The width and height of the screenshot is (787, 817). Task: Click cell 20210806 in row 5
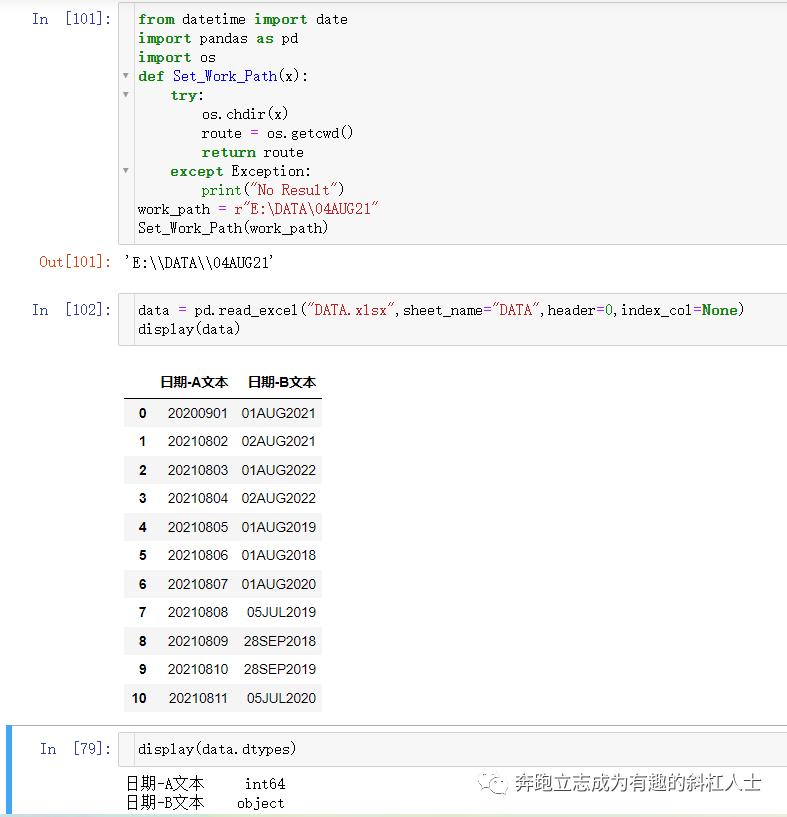[198, 555]
